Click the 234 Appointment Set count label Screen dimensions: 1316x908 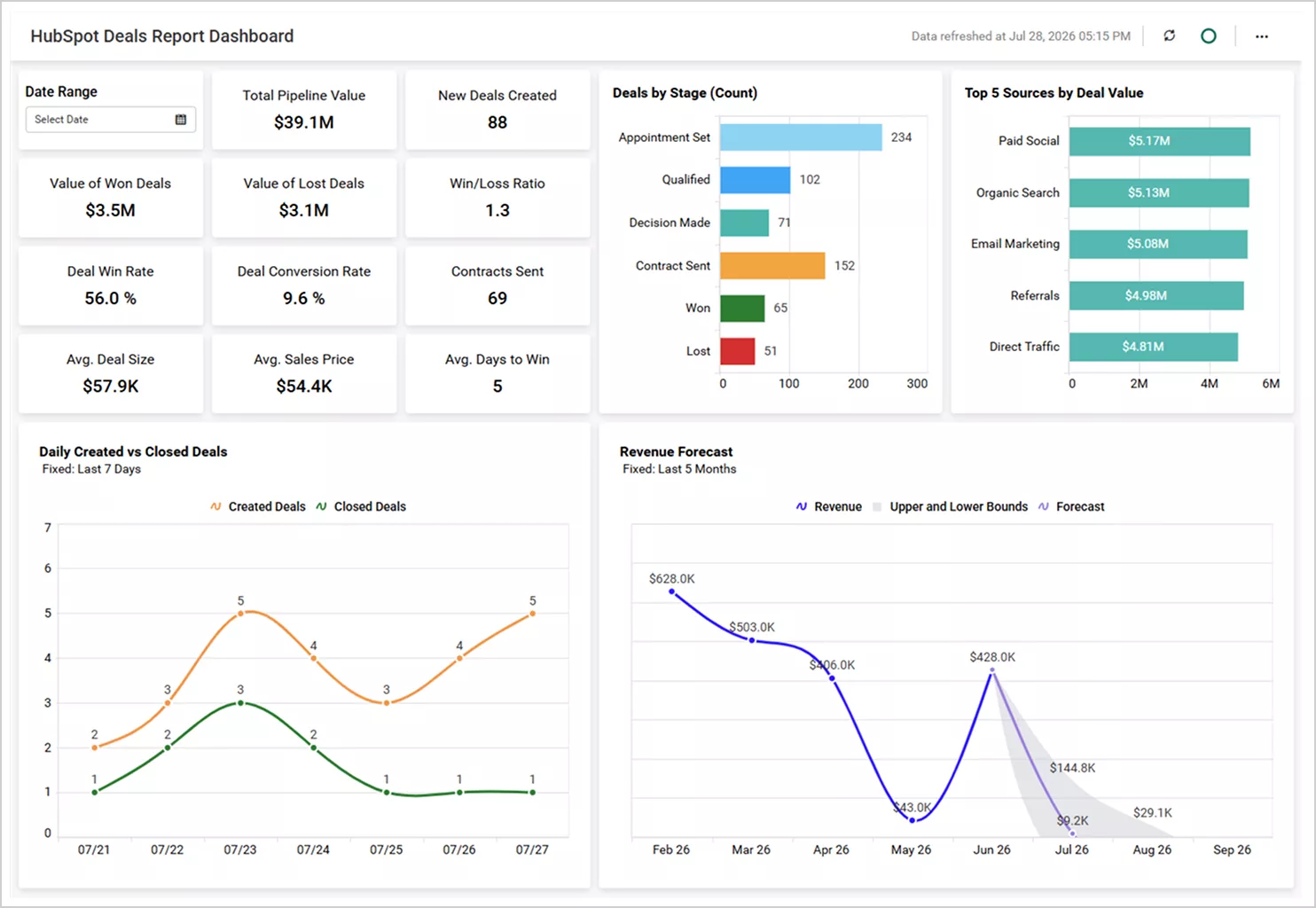click(x=901, y=137)
